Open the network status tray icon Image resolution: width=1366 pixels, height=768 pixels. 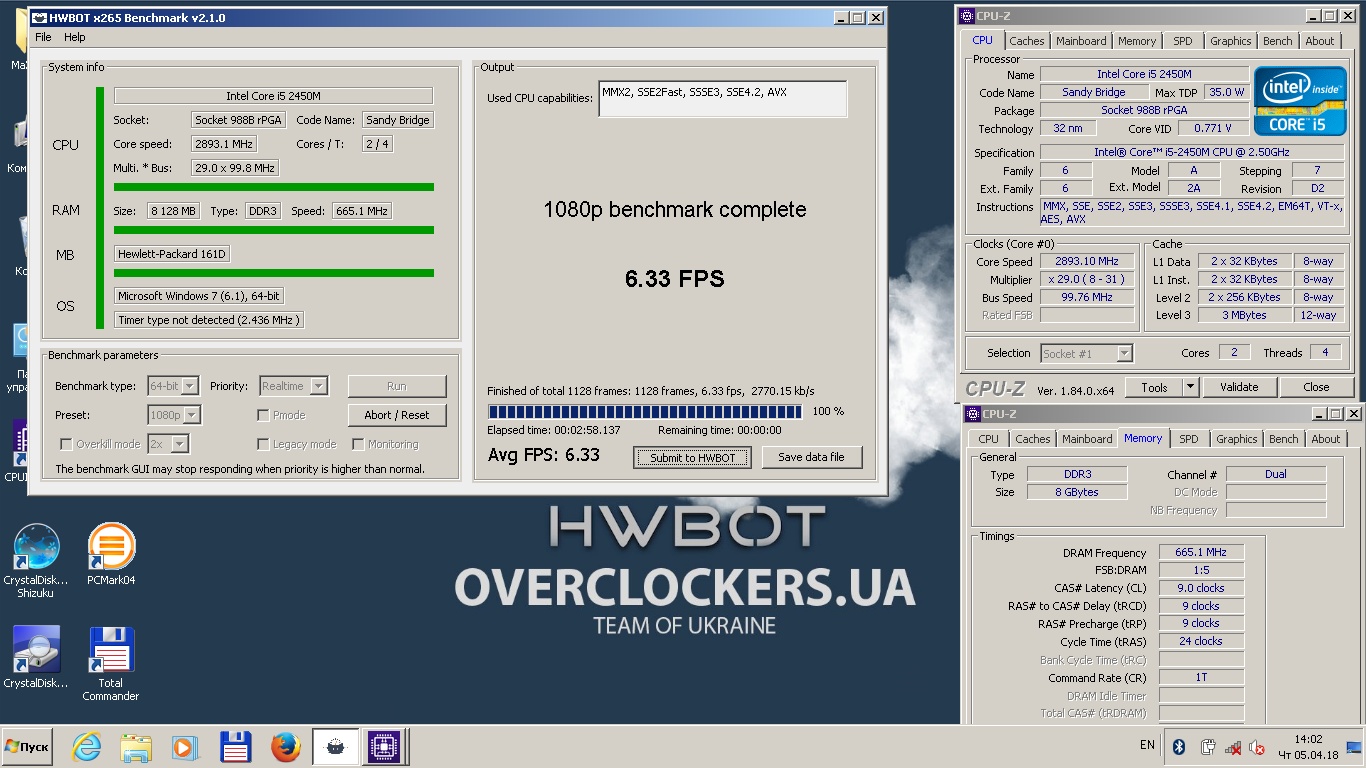click(1233, 747)
